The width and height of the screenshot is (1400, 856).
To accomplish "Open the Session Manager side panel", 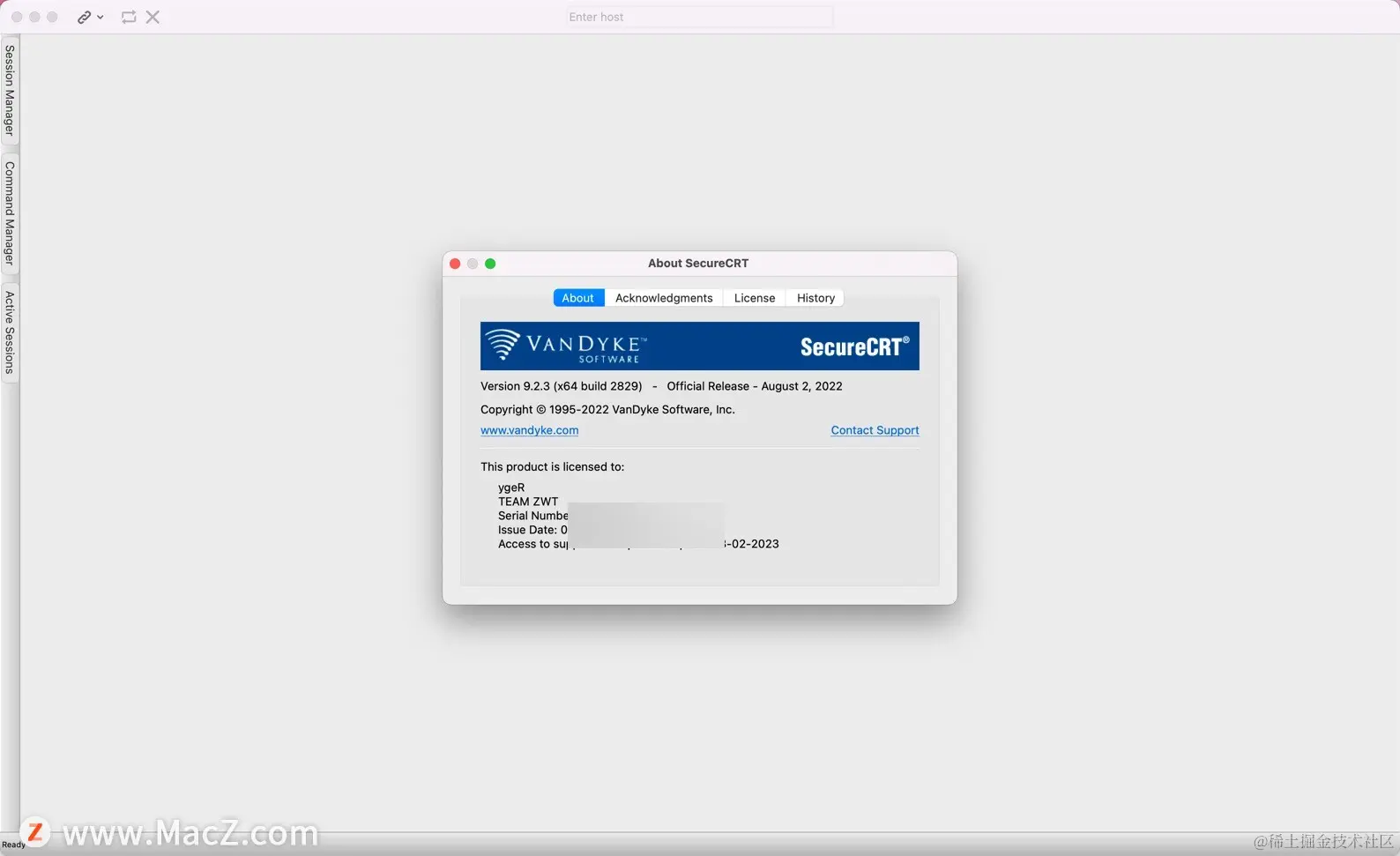I will point(10,91).
